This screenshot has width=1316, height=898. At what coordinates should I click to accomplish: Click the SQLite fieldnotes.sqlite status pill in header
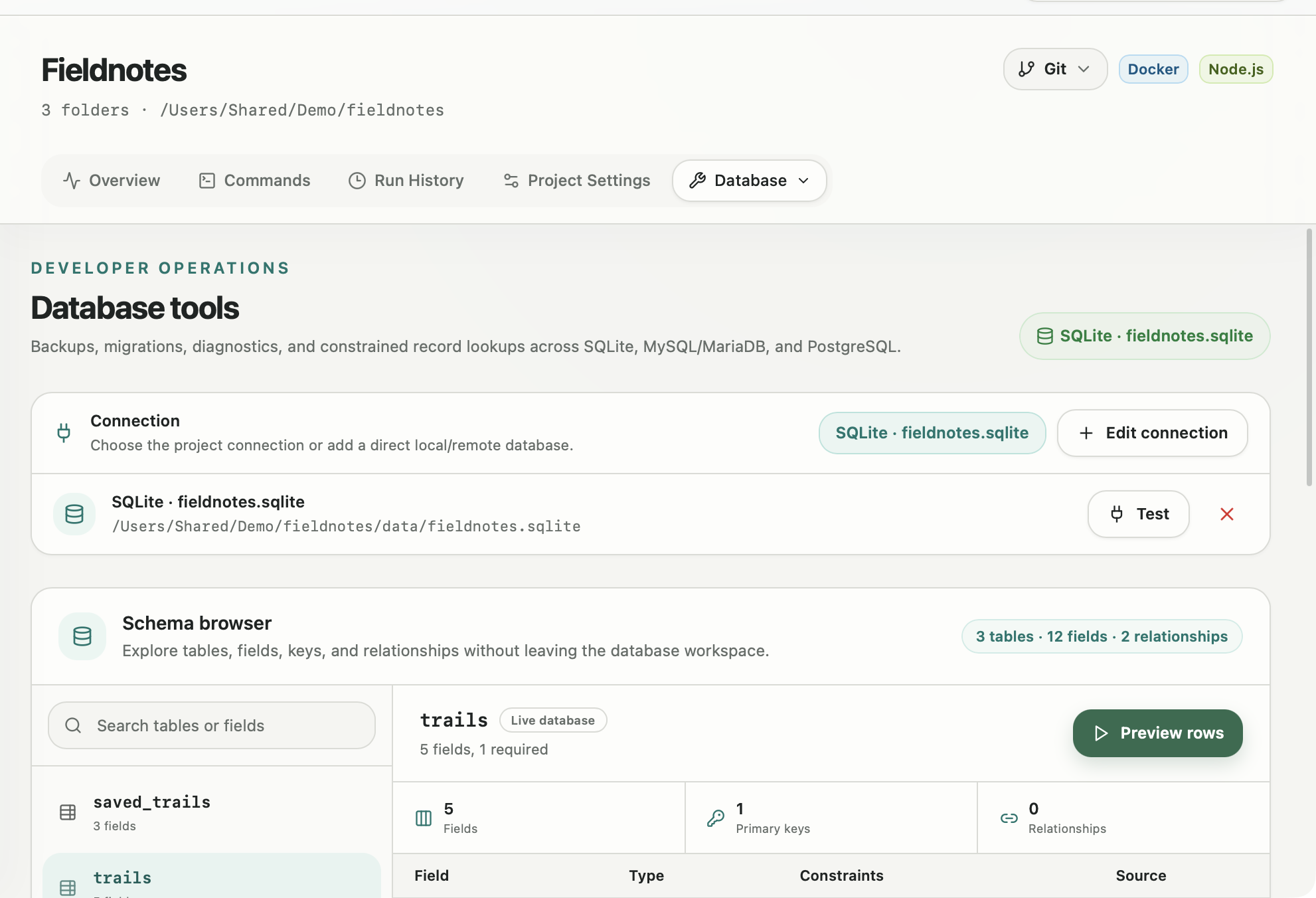click(x=1145, y=336)
